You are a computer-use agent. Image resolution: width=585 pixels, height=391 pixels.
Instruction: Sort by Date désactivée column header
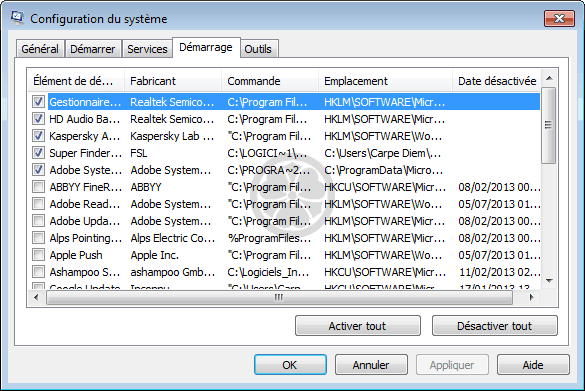496,81
